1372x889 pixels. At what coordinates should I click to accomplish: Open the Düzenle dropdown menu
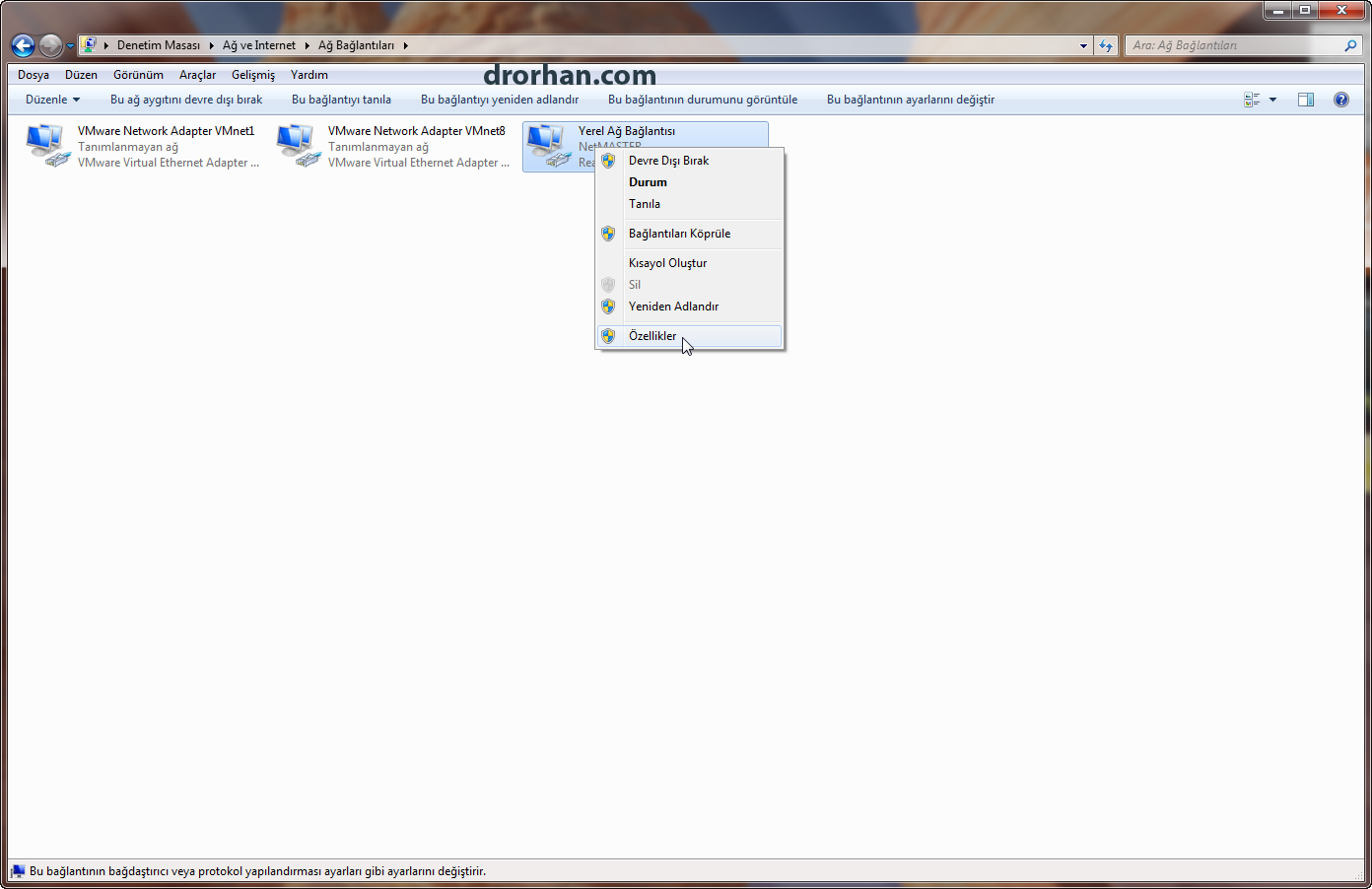pos(52,100)
